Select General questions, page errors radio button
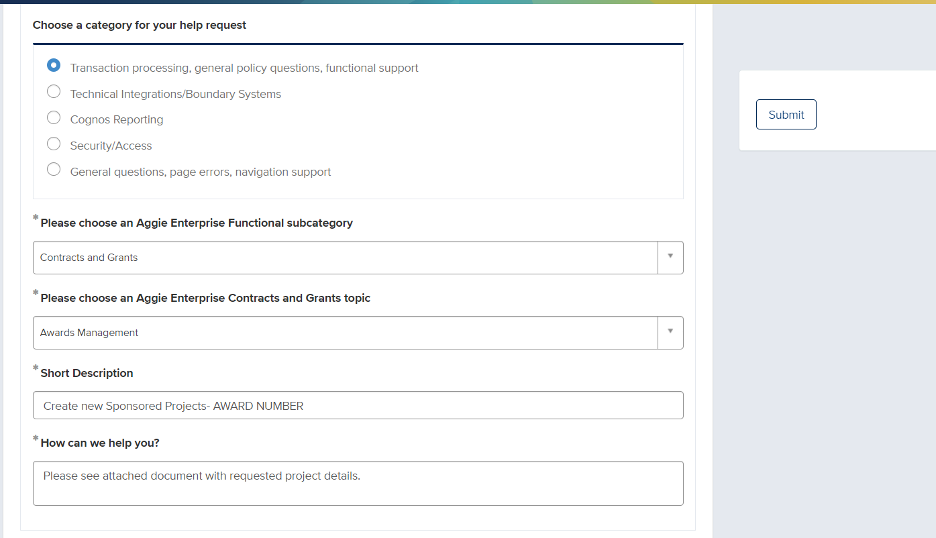 click(54, 171)
